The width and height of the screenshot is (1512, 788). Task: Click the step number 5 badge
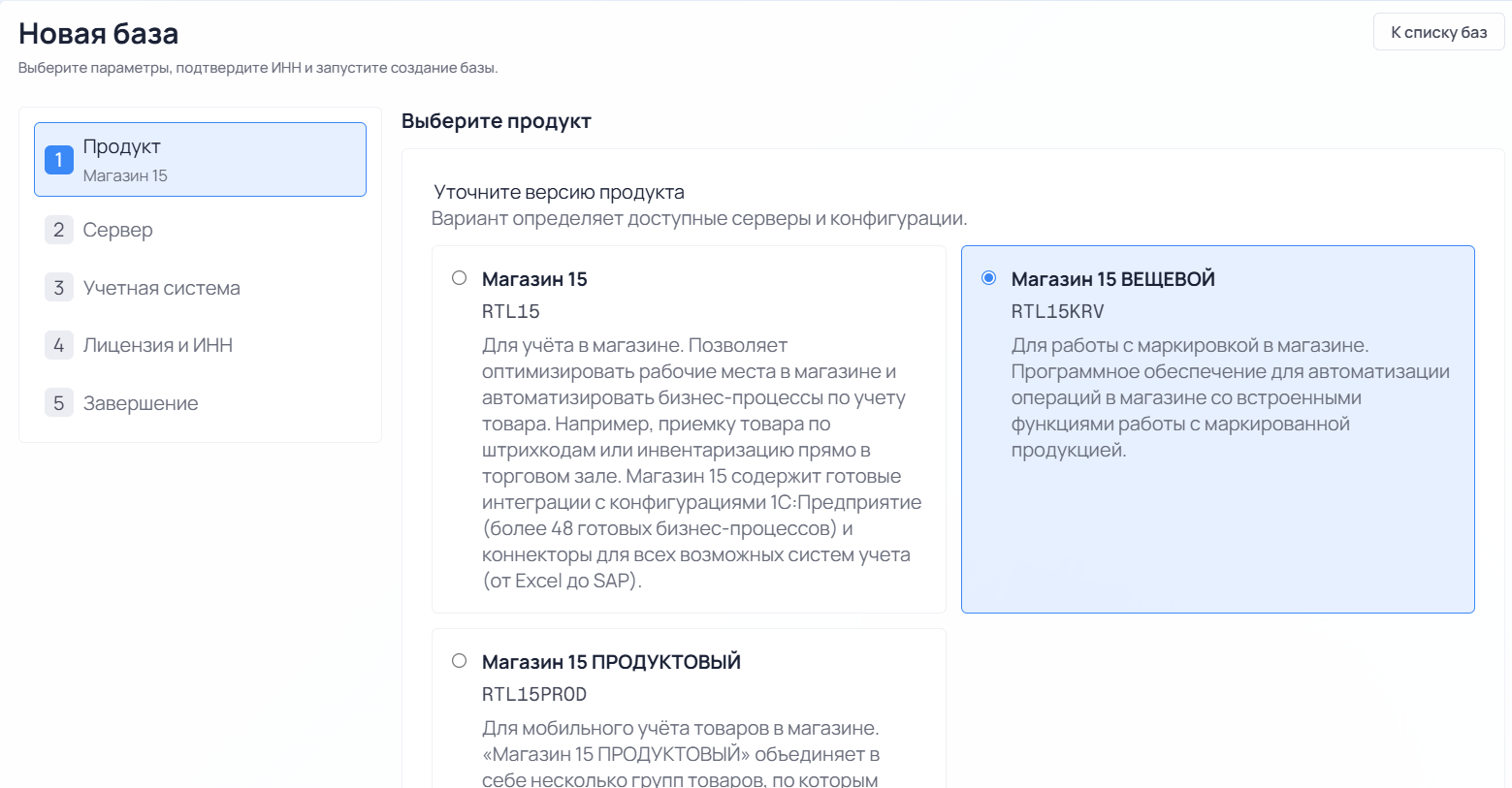coord(59,403)
